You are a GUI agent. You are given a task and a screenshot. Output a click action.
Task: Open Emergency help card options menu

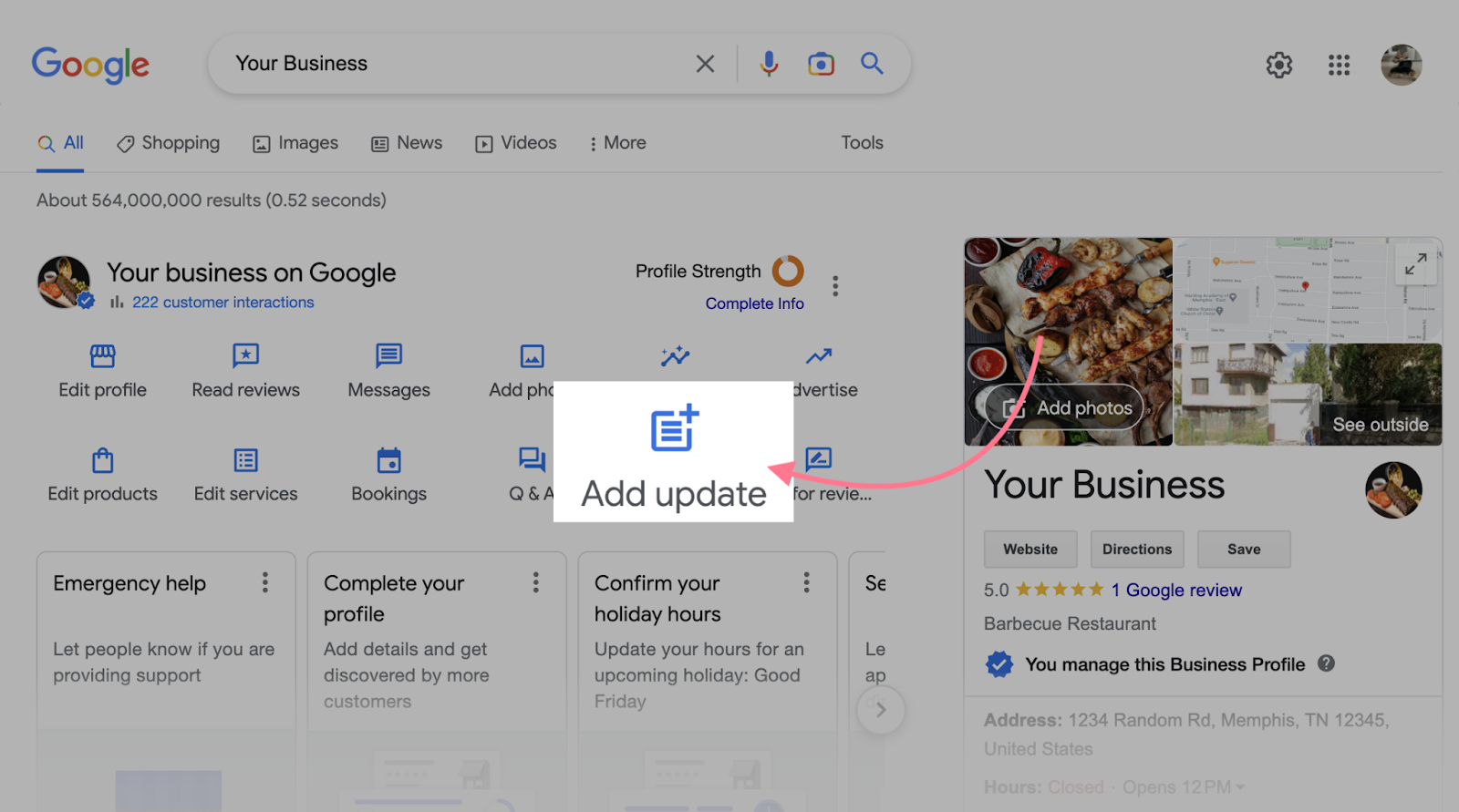point(265,582)
